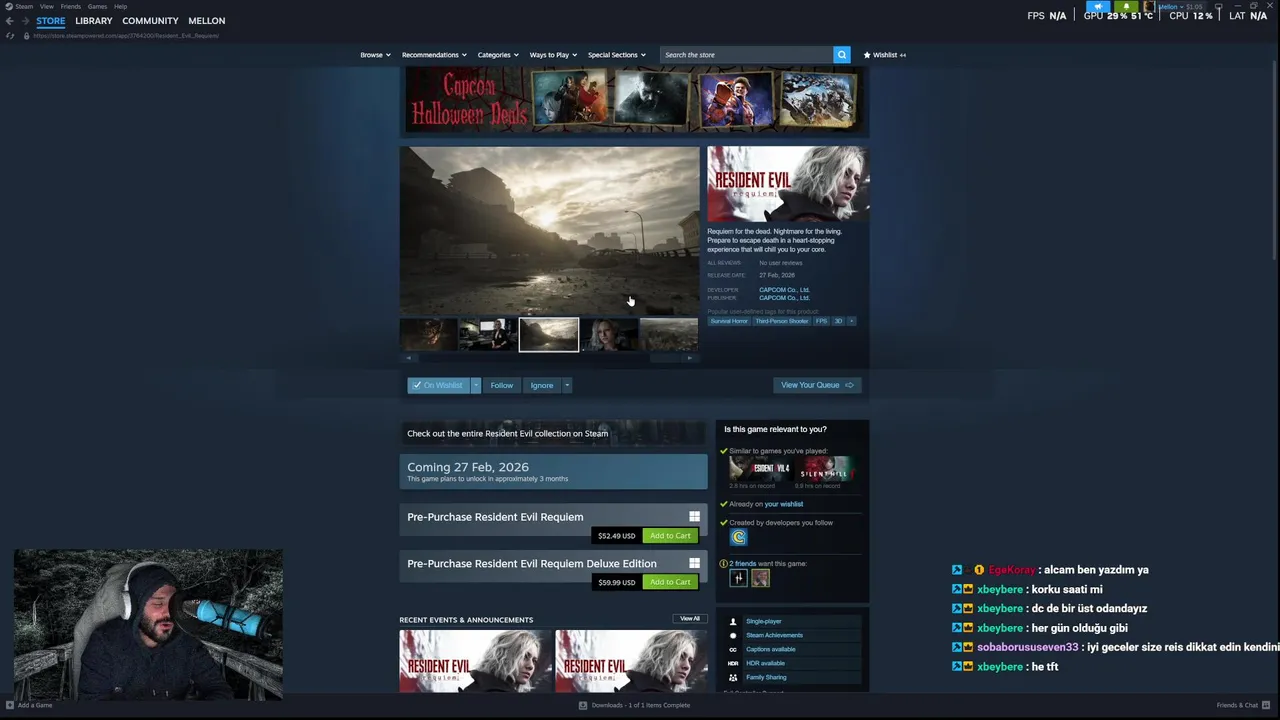Click the search magnifier button

click(x=842, y=55)
